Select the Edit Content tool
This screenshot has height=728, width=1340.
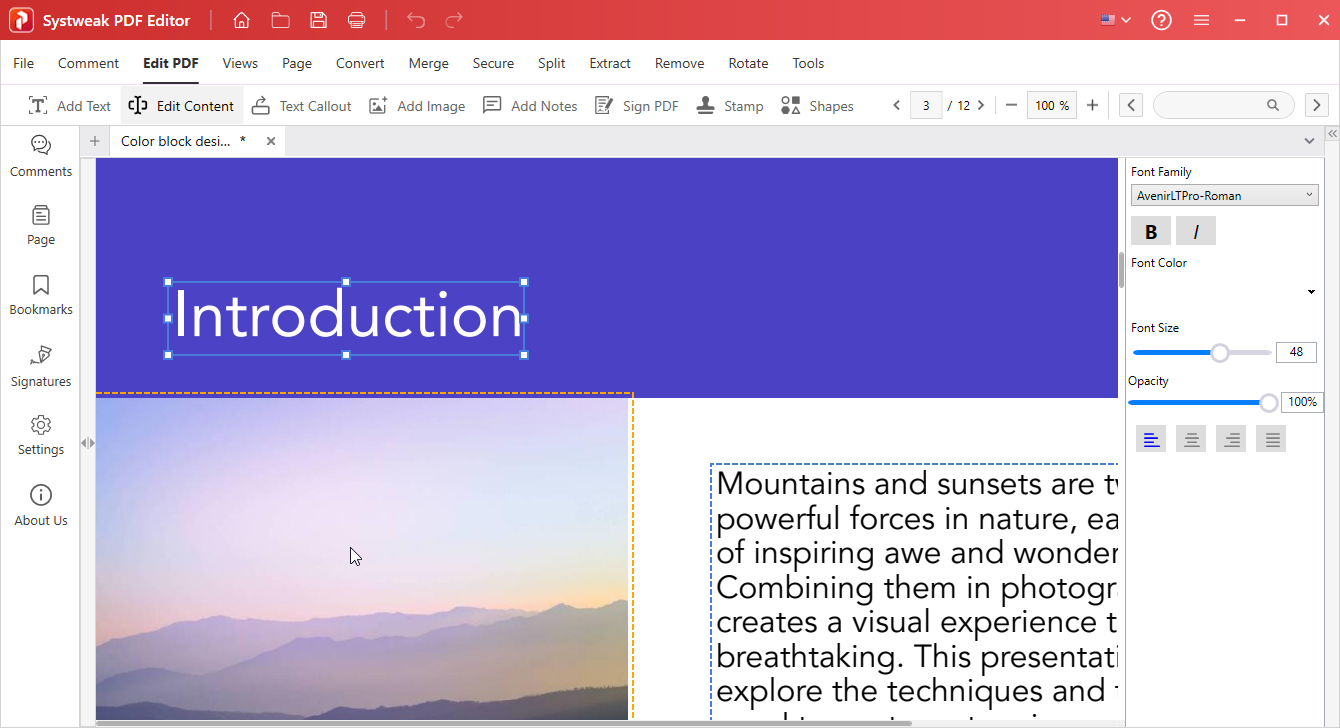click(181, 105)
